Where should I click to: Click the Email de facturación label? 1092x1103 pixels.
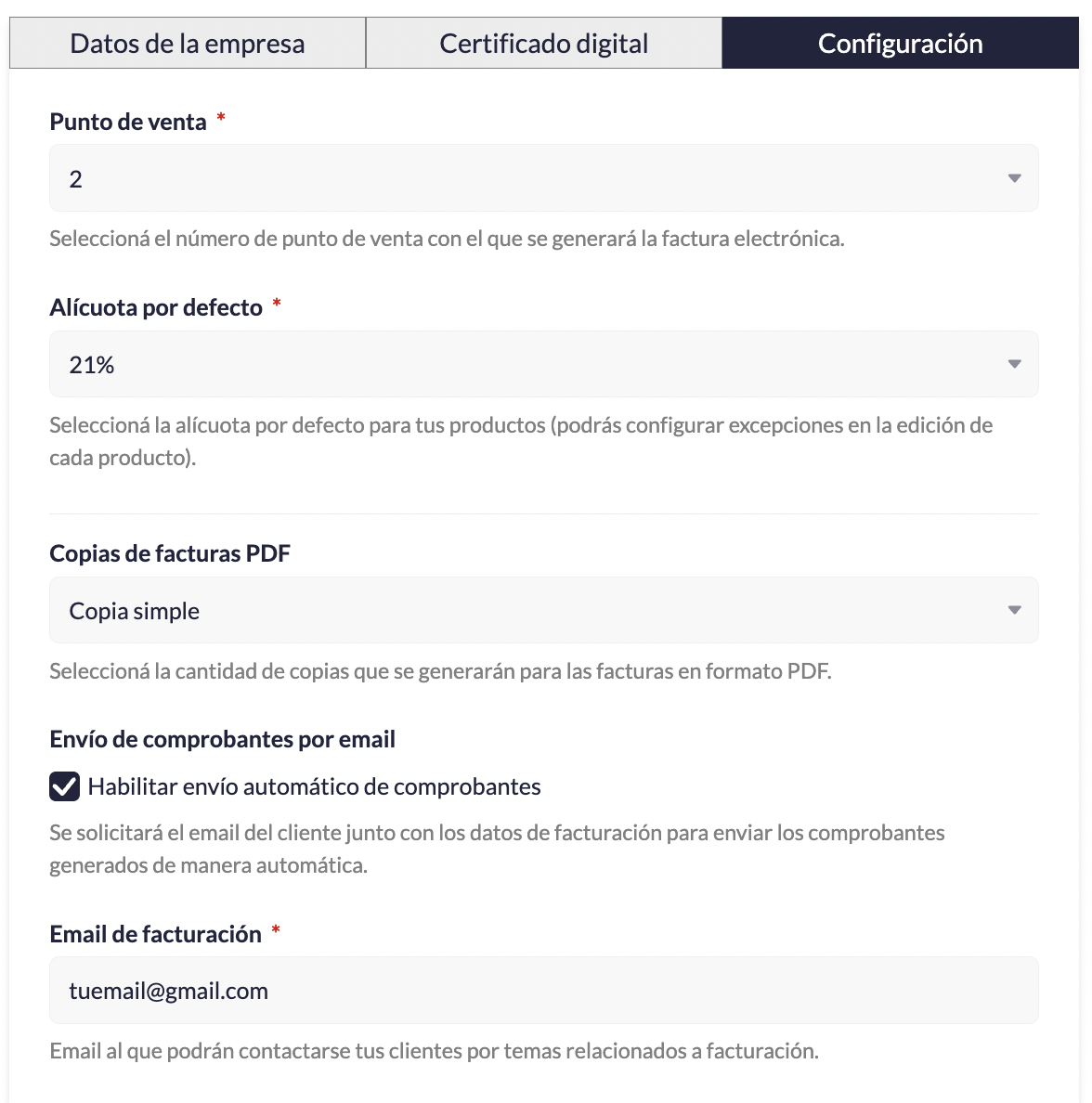click(x=155, y=934)
